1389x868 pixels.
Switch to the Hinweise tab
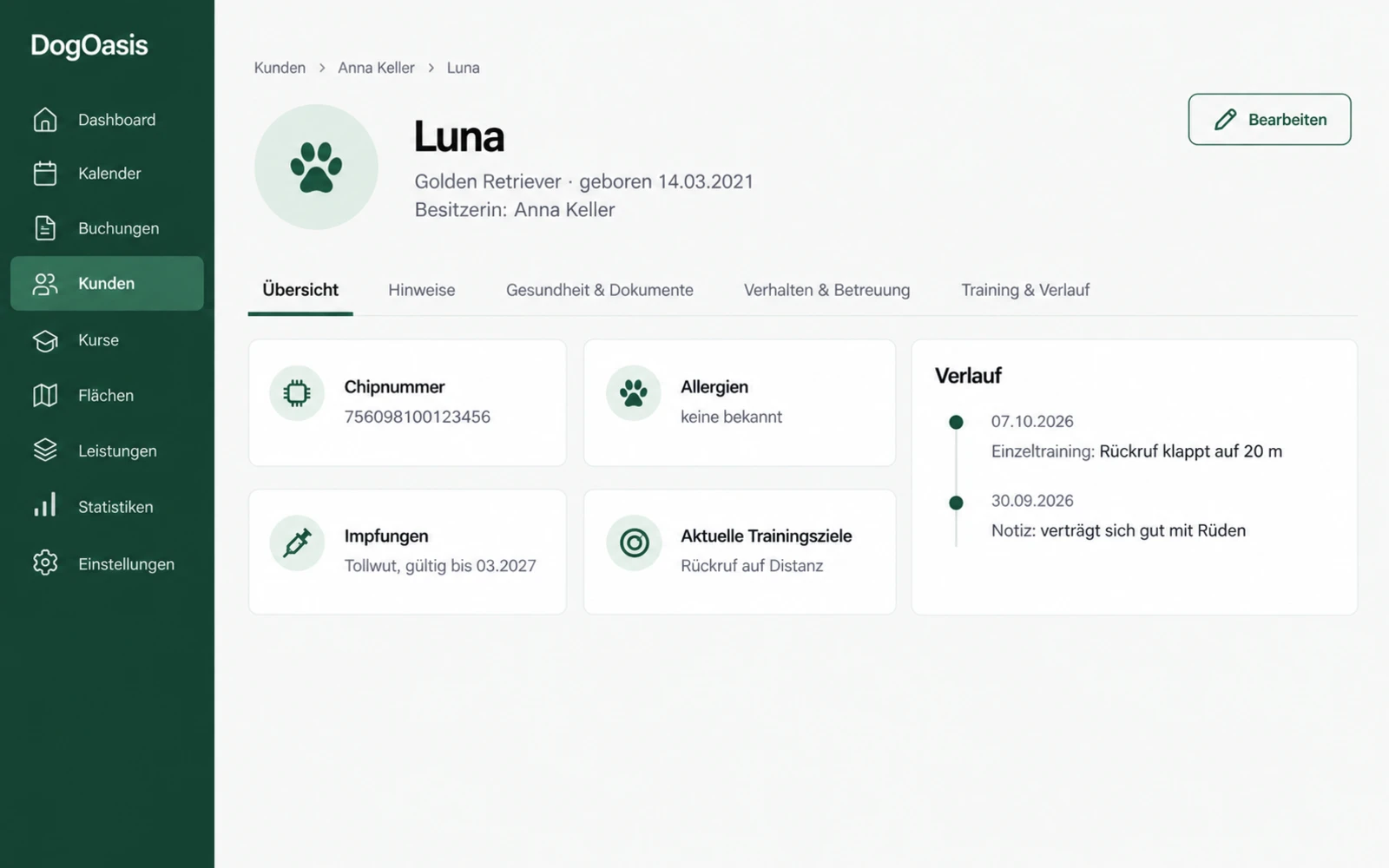pyautogui.click(x=421, y=290)
